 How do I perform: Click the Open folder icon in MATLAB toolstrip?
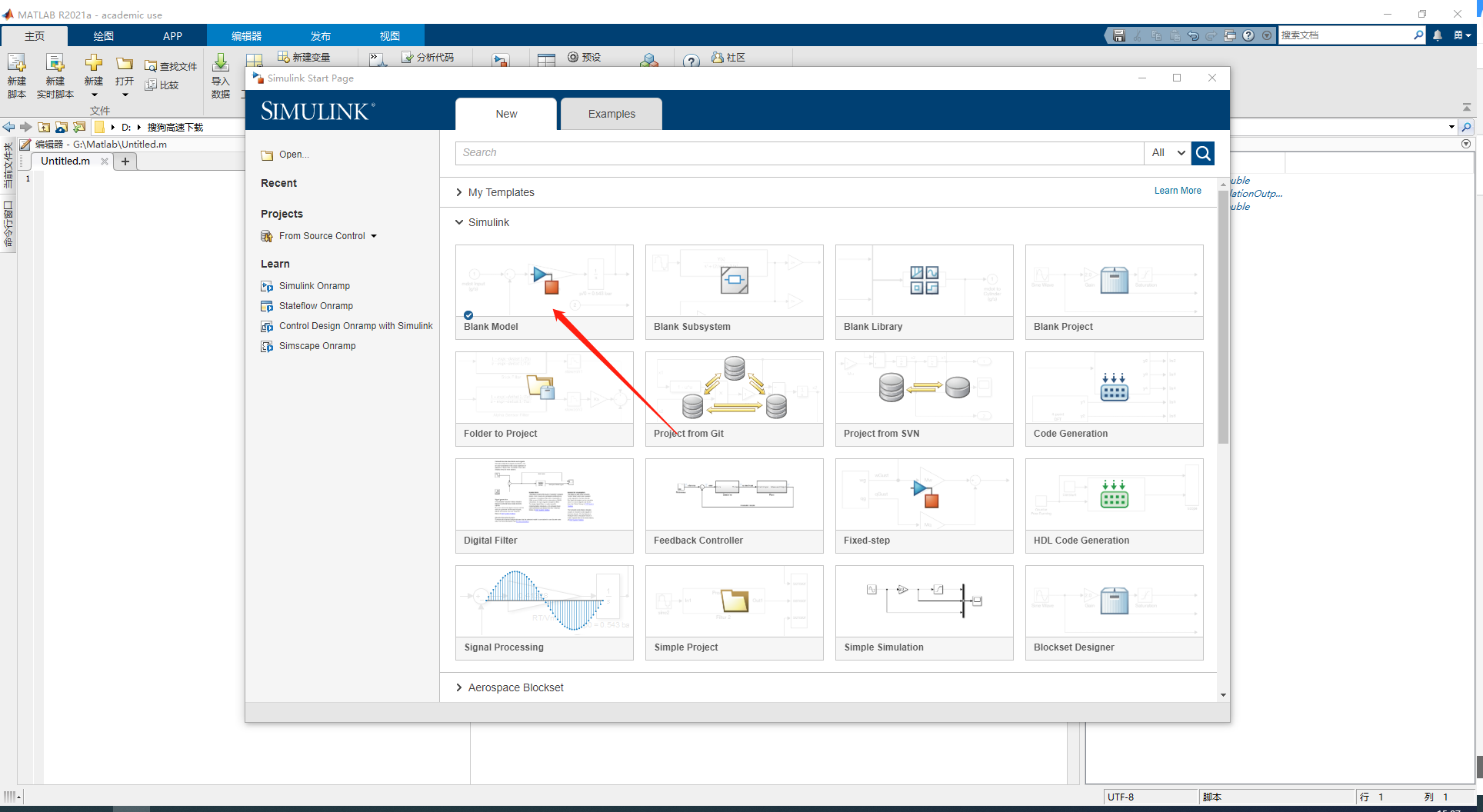click(124, 63)
